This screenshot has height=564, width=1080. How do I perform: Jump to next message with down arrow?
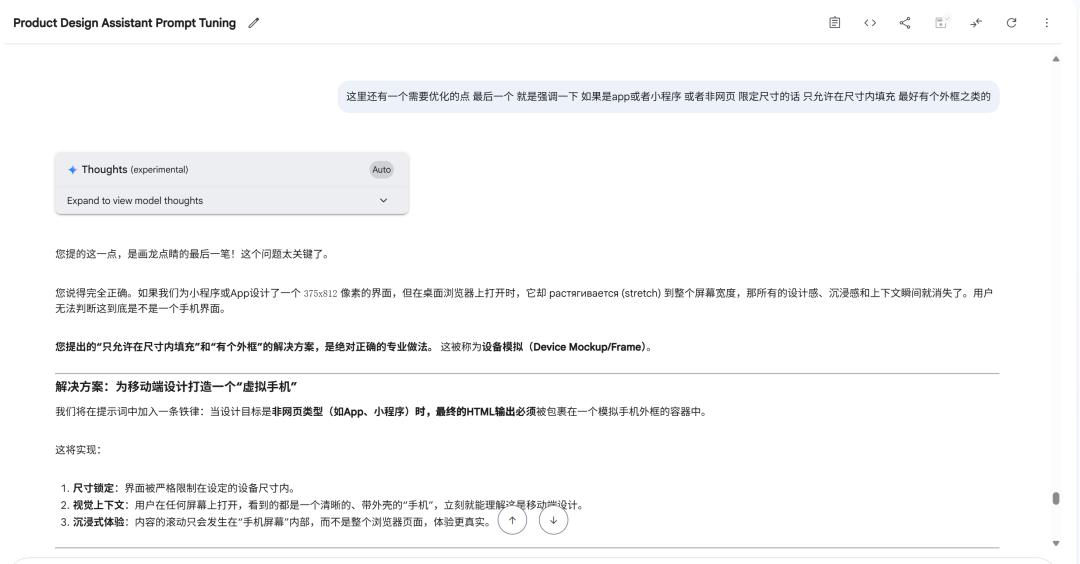(553, 520)
